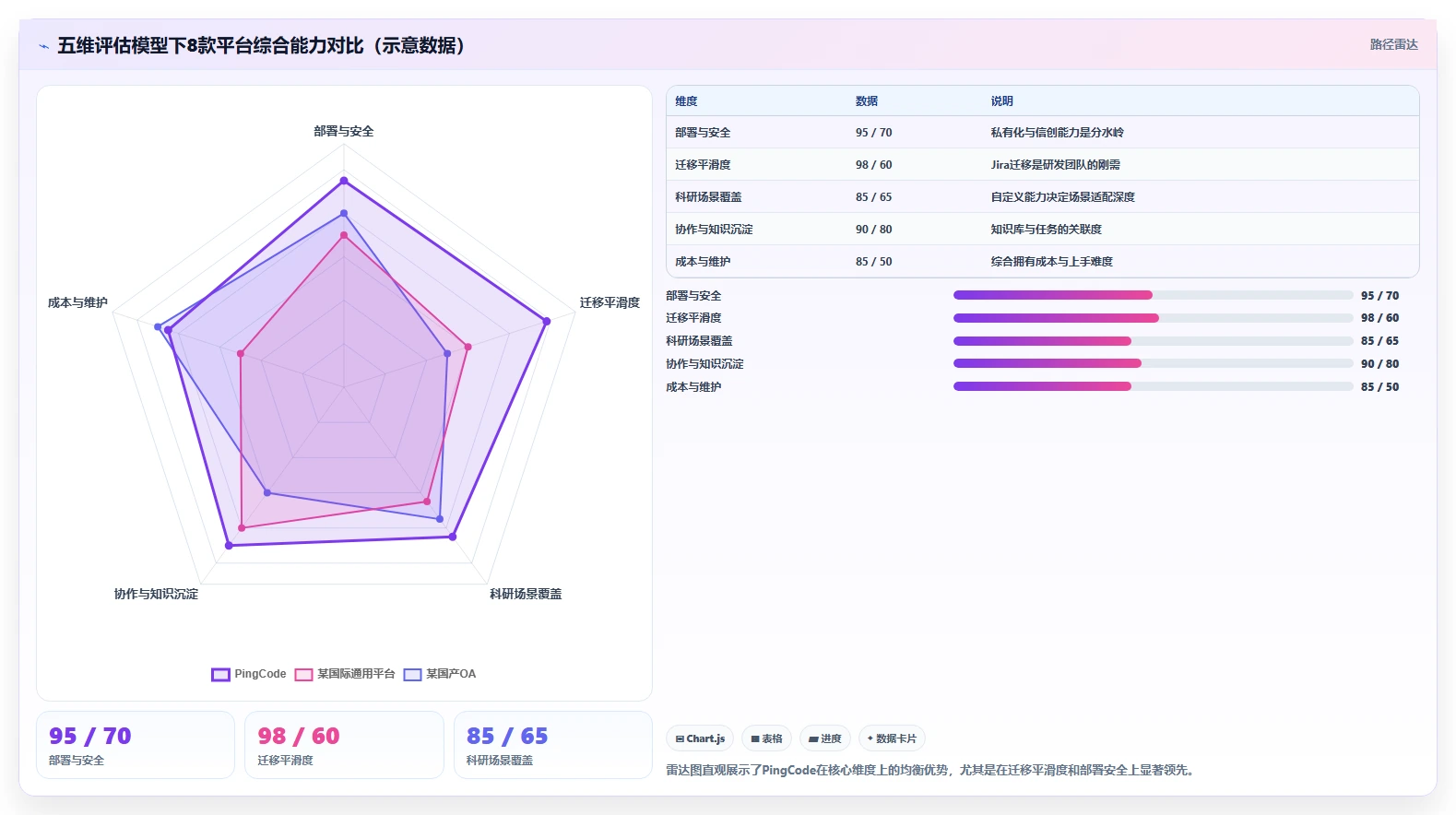The image size is (1456, 815).
Task: Click the table note 知识库与任务的关联度
Action: tap(1047, 230)
